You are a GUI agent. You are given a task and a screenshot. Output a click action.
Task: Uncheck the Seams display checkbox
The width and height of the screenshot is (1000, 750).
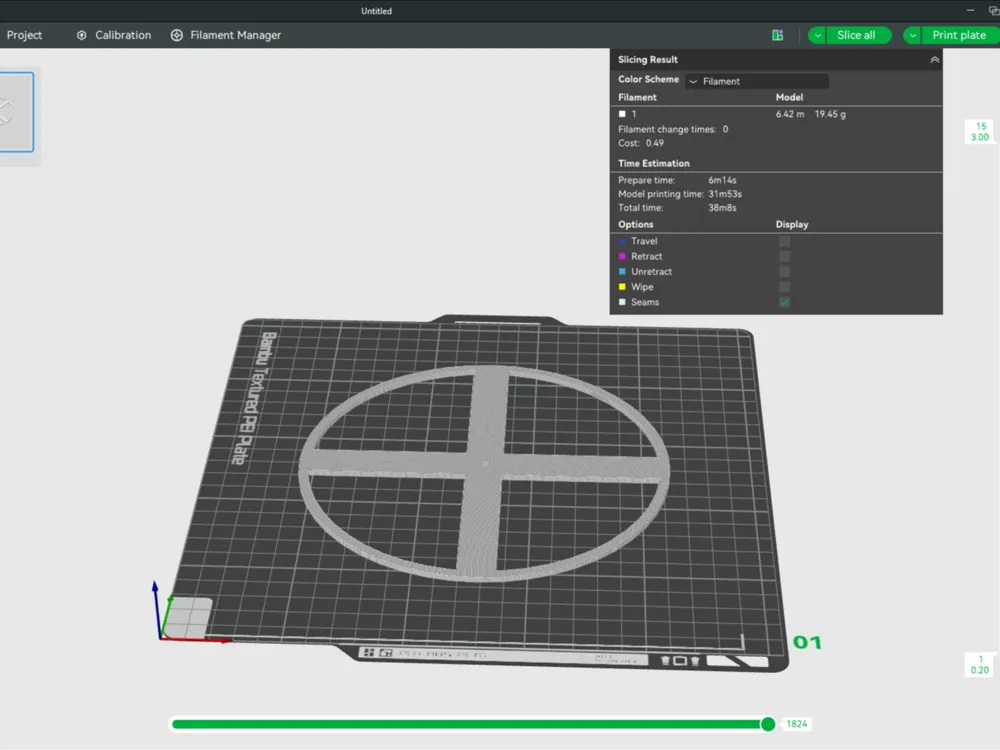pos(784,302)
